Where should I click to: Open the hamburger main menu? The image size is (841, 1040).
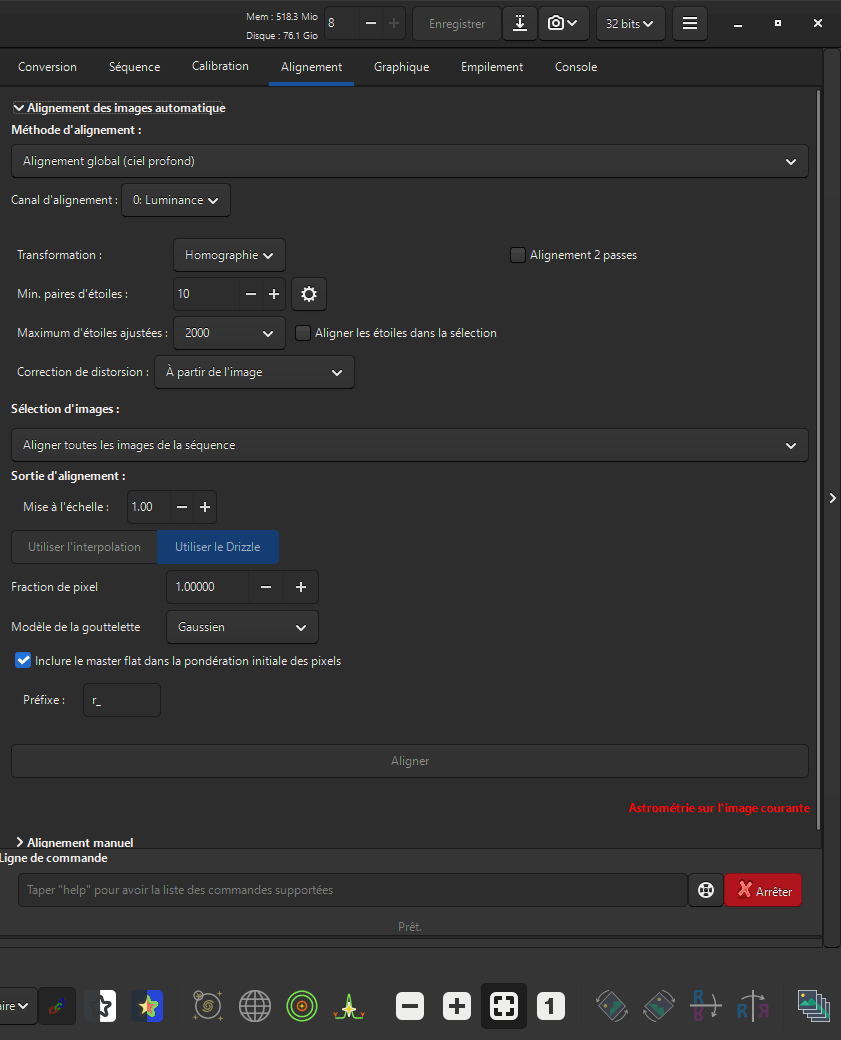pos(690,24)
